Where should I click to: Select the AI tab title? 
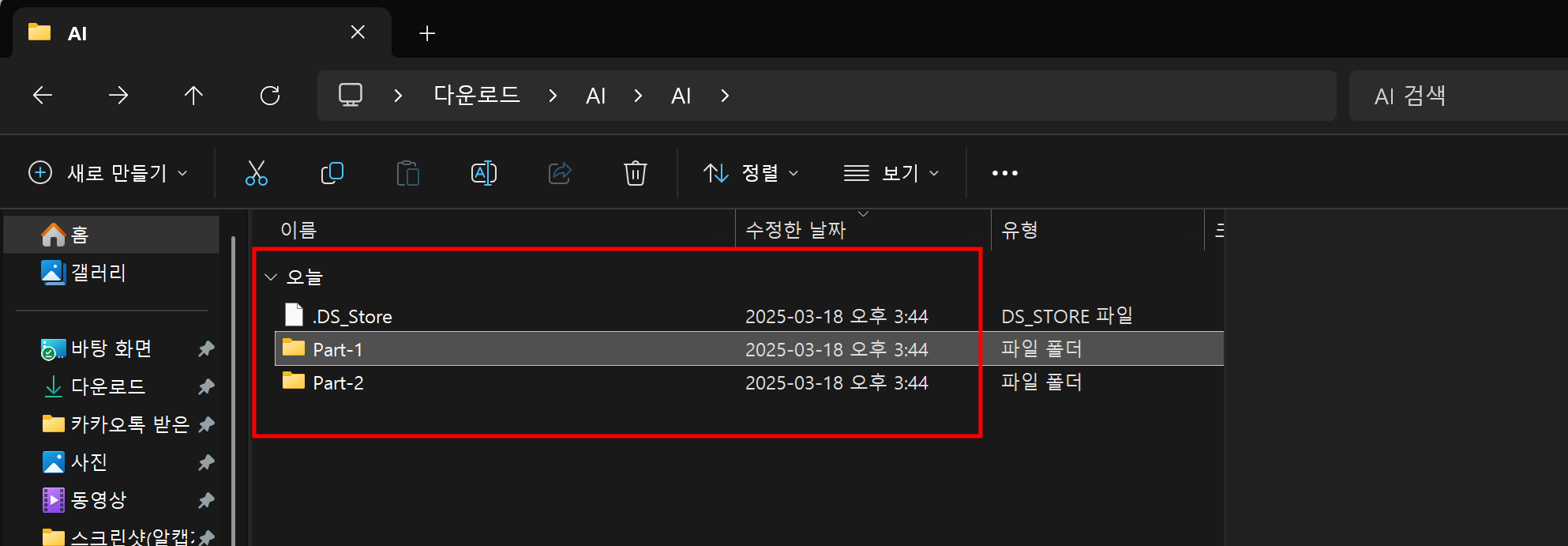click(x=77, y=33)
